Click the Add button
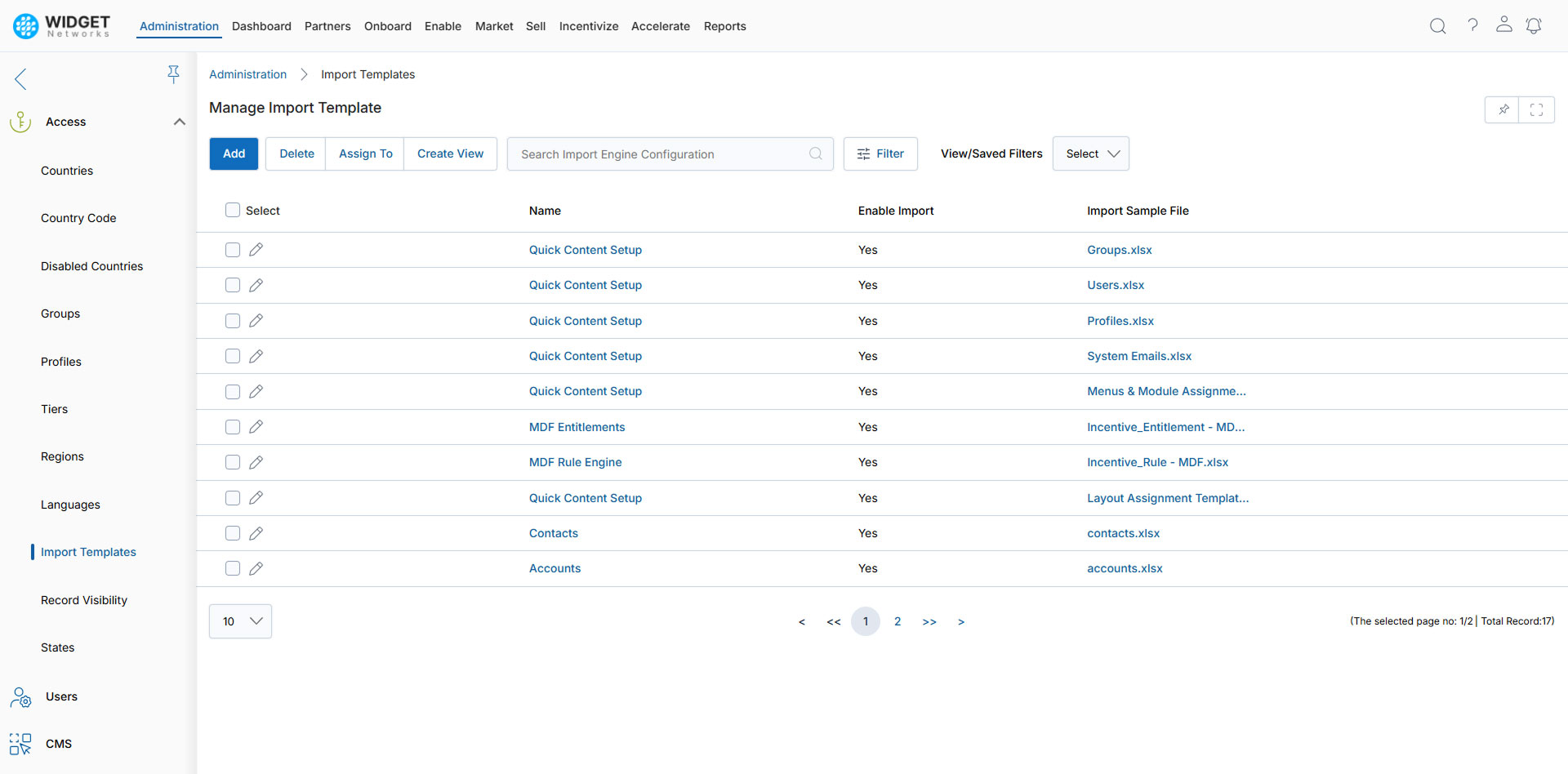 pos(234,153)
